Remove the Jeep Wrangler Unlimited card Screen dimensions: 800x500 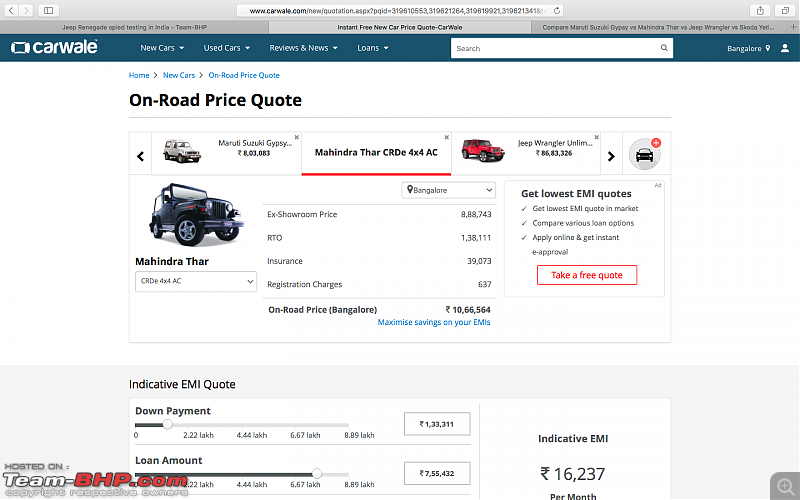596,137
